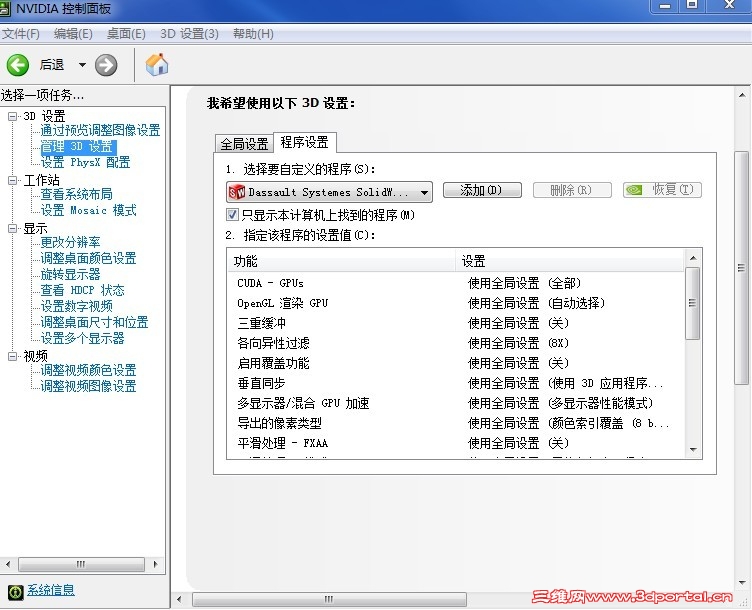752x610 pixels.
Task: Open 调整桌面颜色设置 task
Action: (88, 258)
